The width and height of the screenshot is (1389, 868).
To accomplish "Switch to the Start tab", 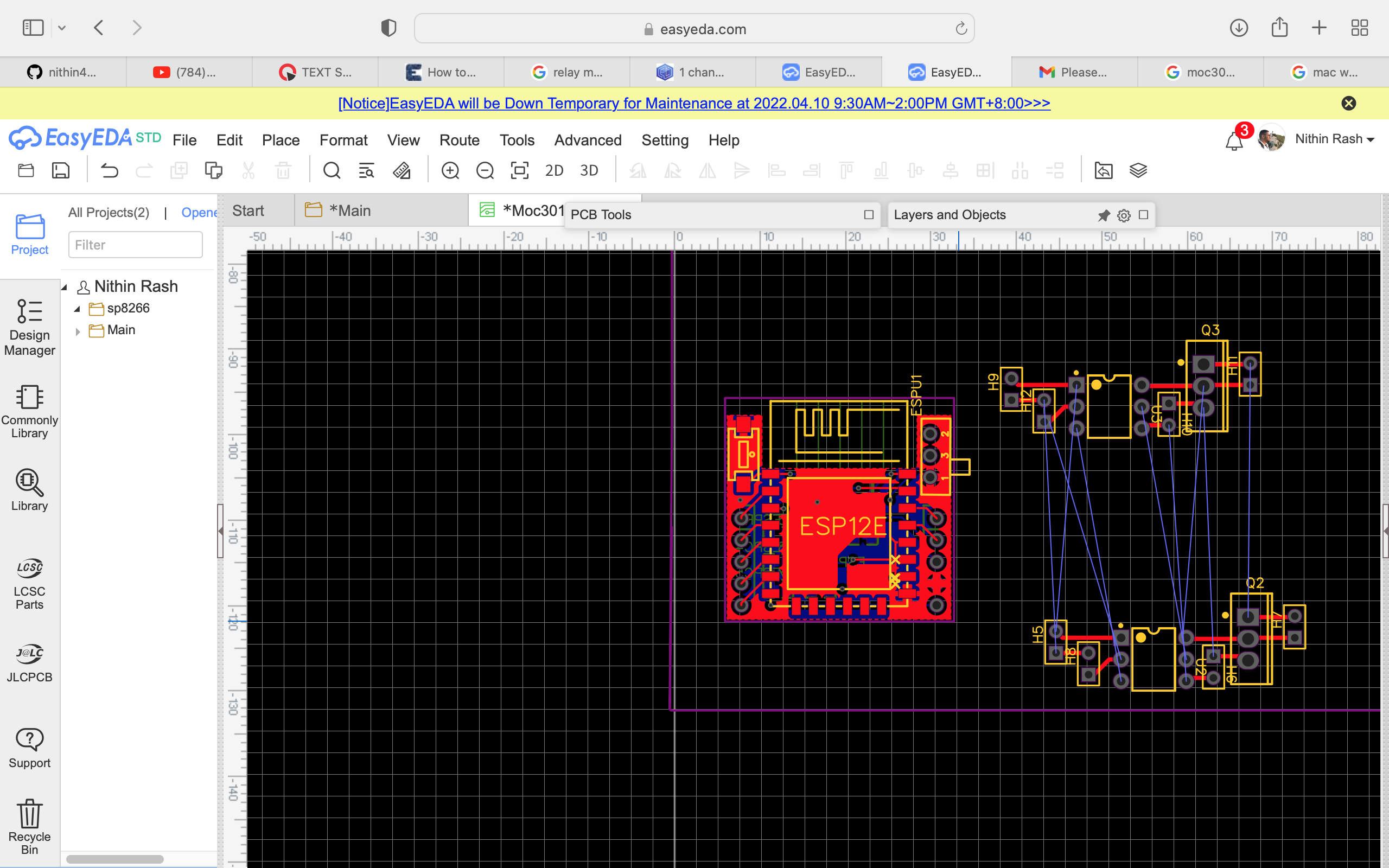I will click(258, 210).
